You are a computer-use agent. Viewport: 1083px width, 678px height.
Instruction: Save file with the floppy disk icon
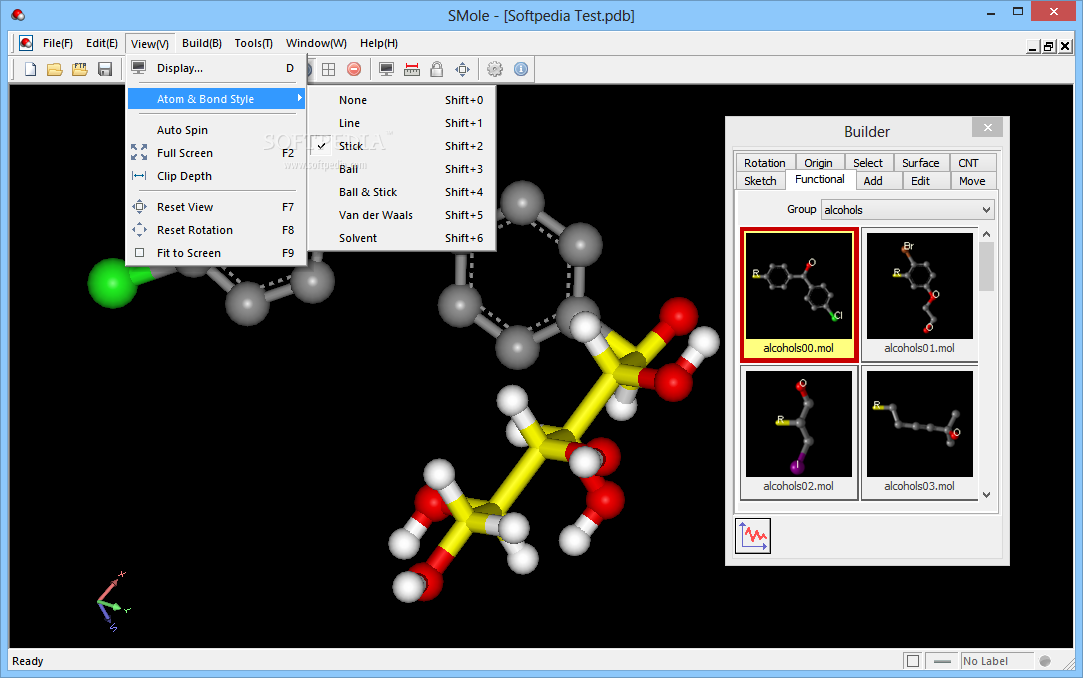coord(105,69)
